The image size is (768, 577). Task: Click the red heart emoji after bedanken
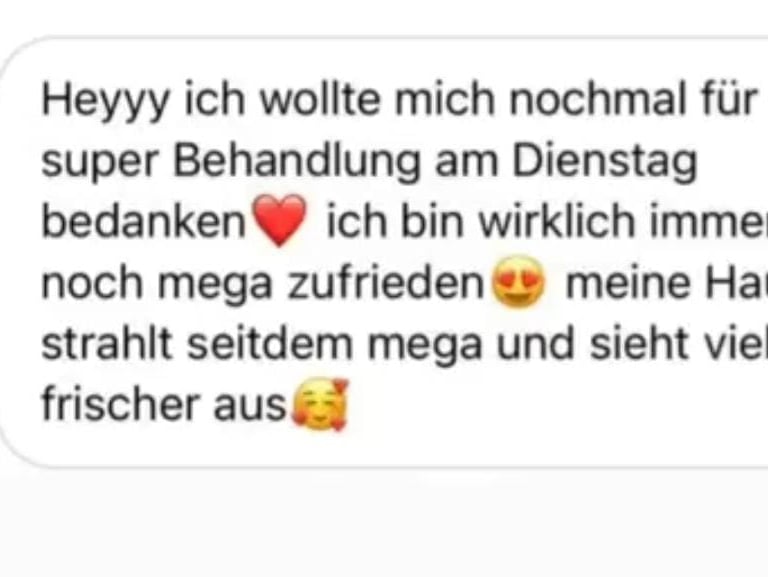pyautogui.click(x=279, y=220)
